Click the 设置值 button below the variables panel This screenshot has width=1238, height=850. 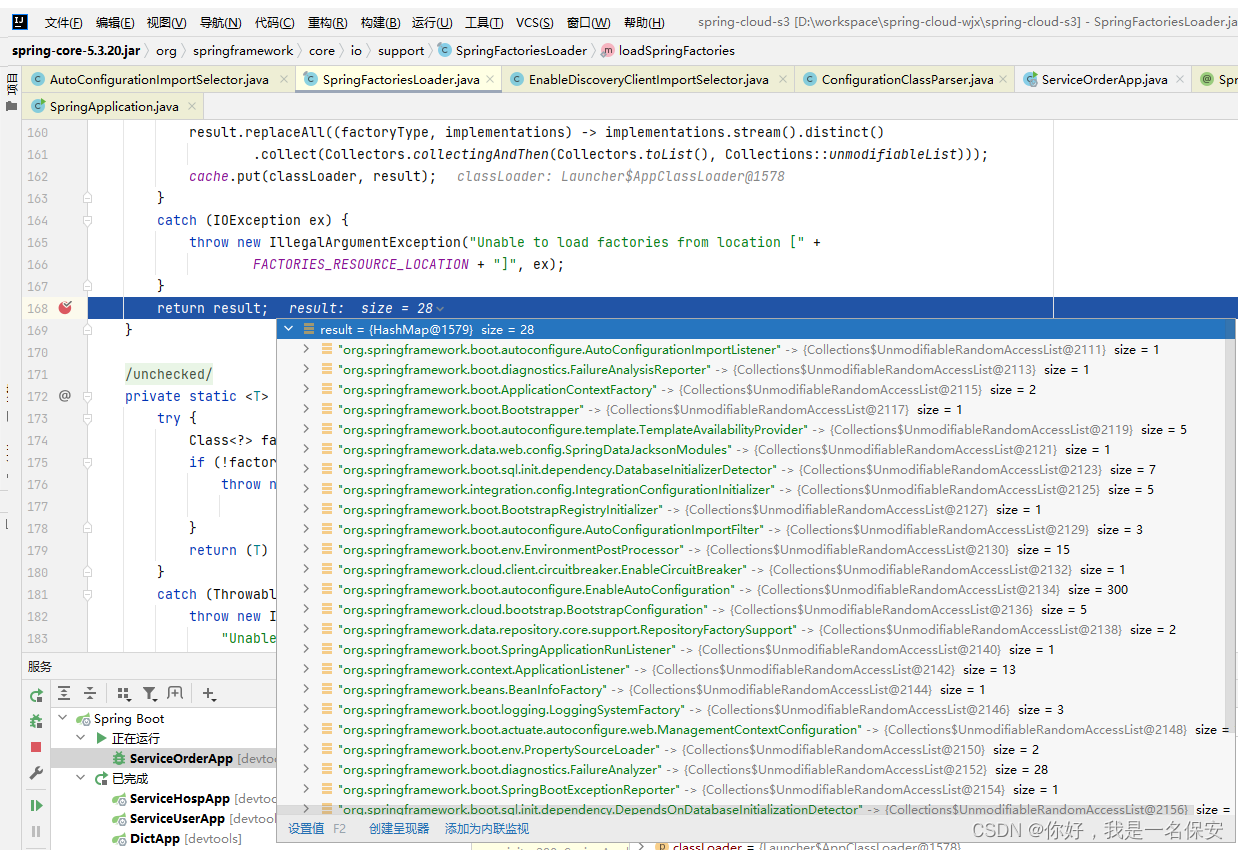pyautogui.click(x=305, y=828)
